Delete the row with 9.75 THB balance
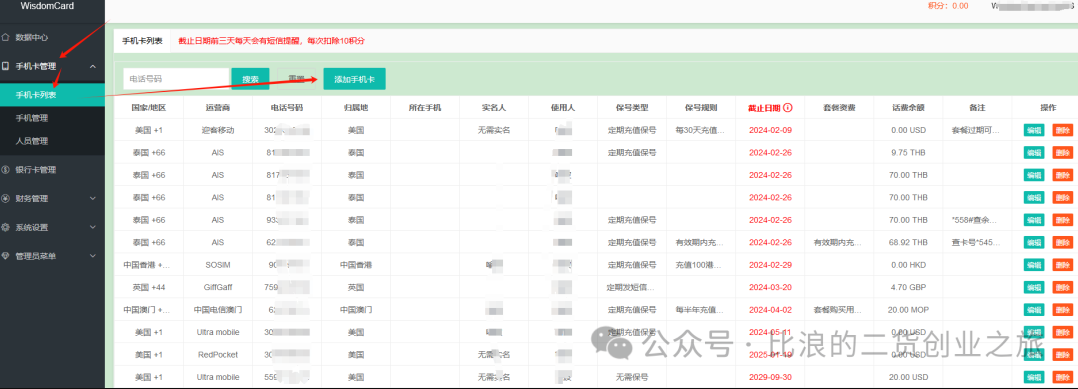 pos(1062,153)
